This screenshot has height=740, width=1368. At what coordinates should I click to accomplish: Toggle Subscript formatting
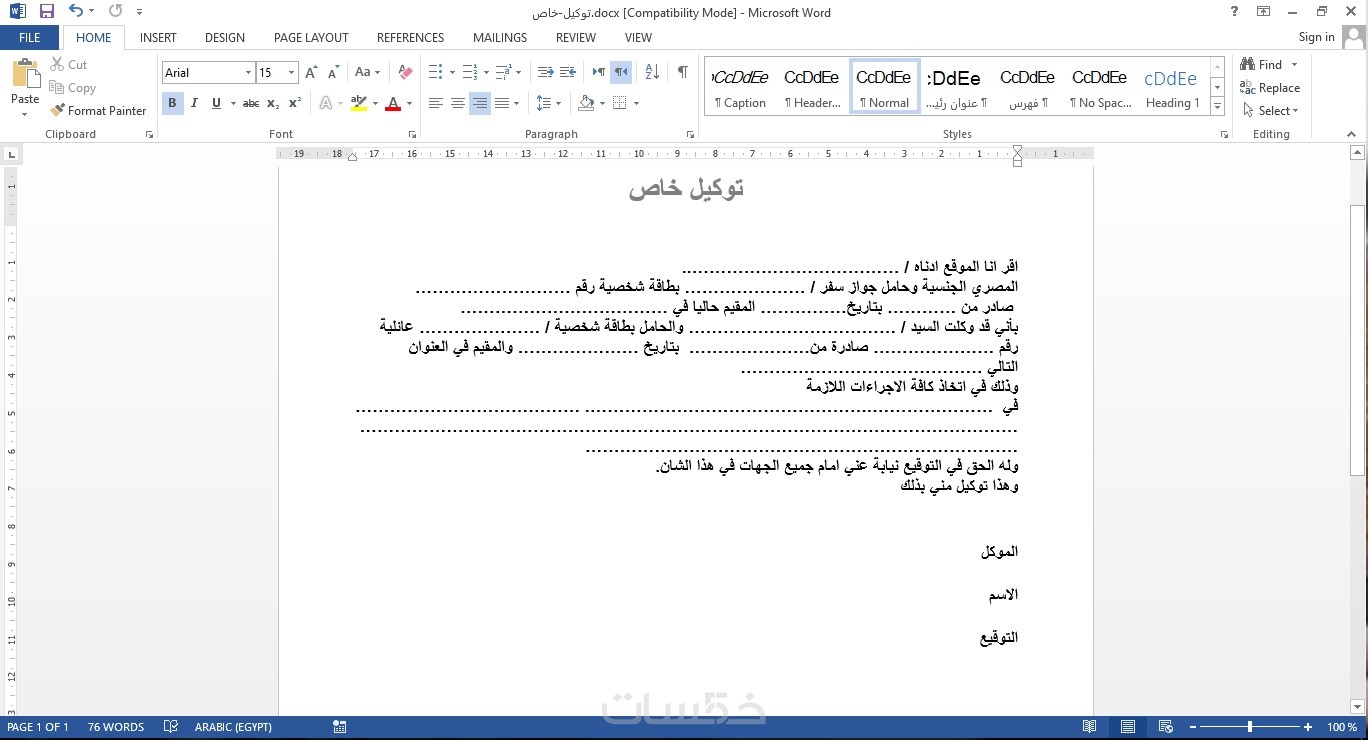(275, 103)
